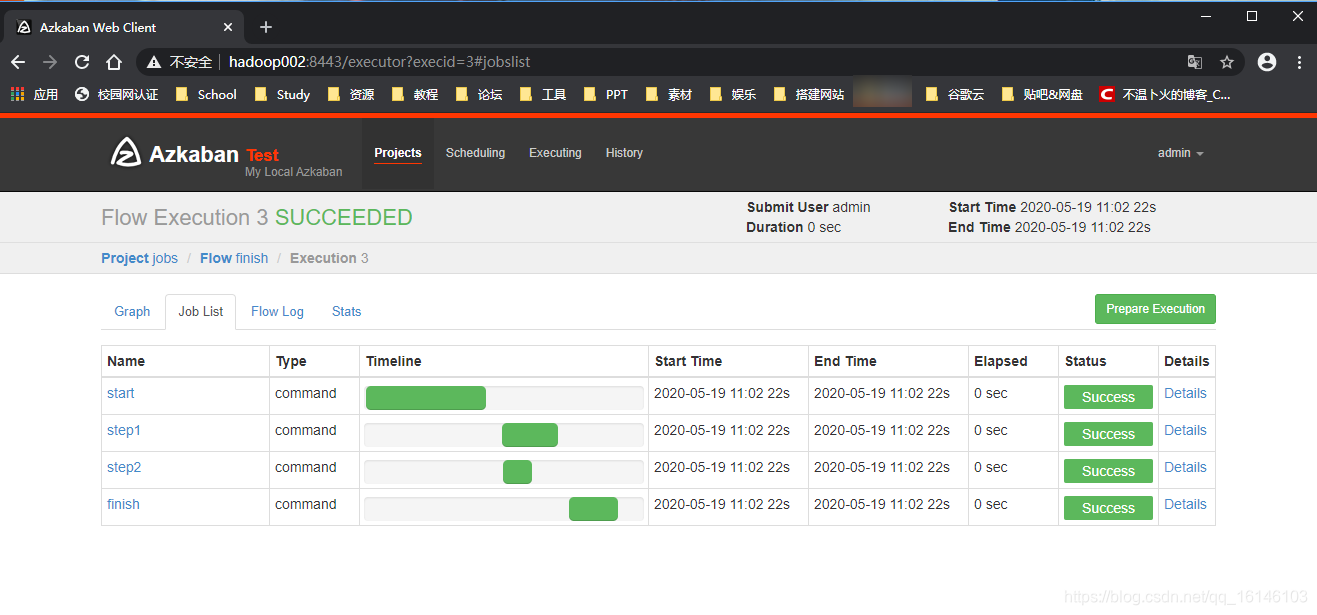Click the start job timeline bar
This screenshot has height=615, width=1317.
point(426,398)
